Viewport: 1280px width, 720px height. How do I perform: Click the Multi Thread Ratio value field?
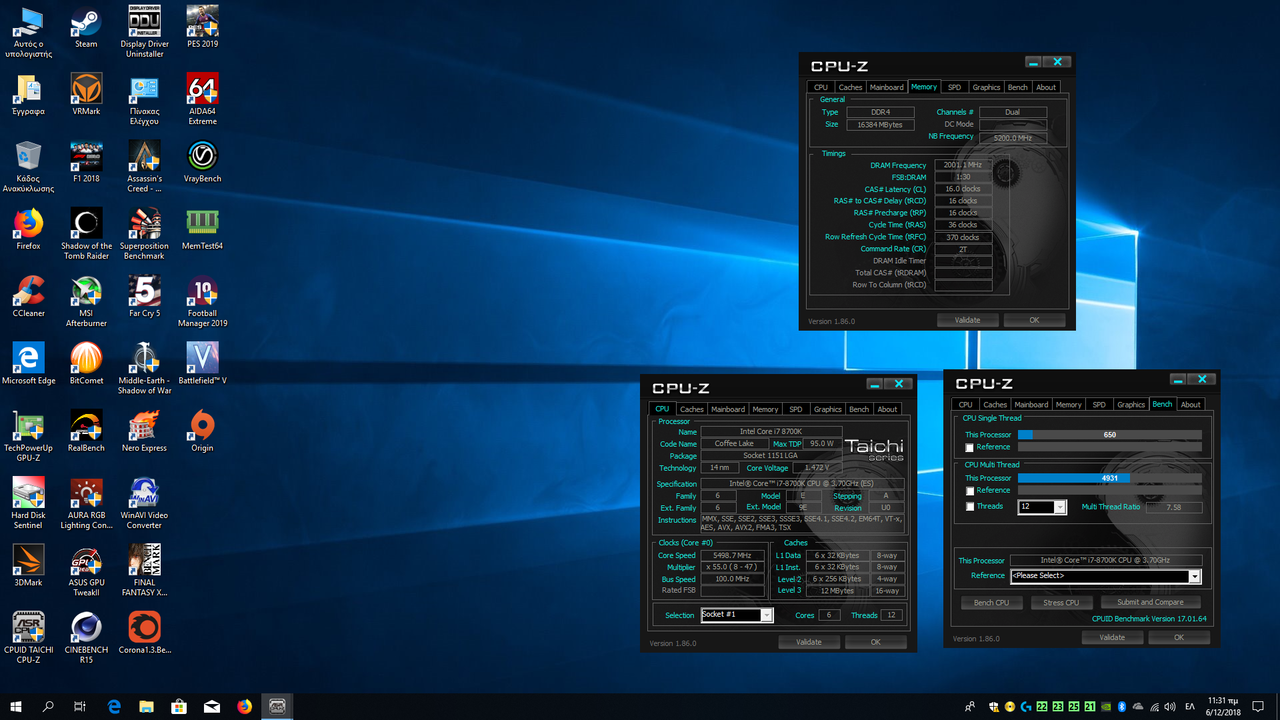click(1172, 507)
